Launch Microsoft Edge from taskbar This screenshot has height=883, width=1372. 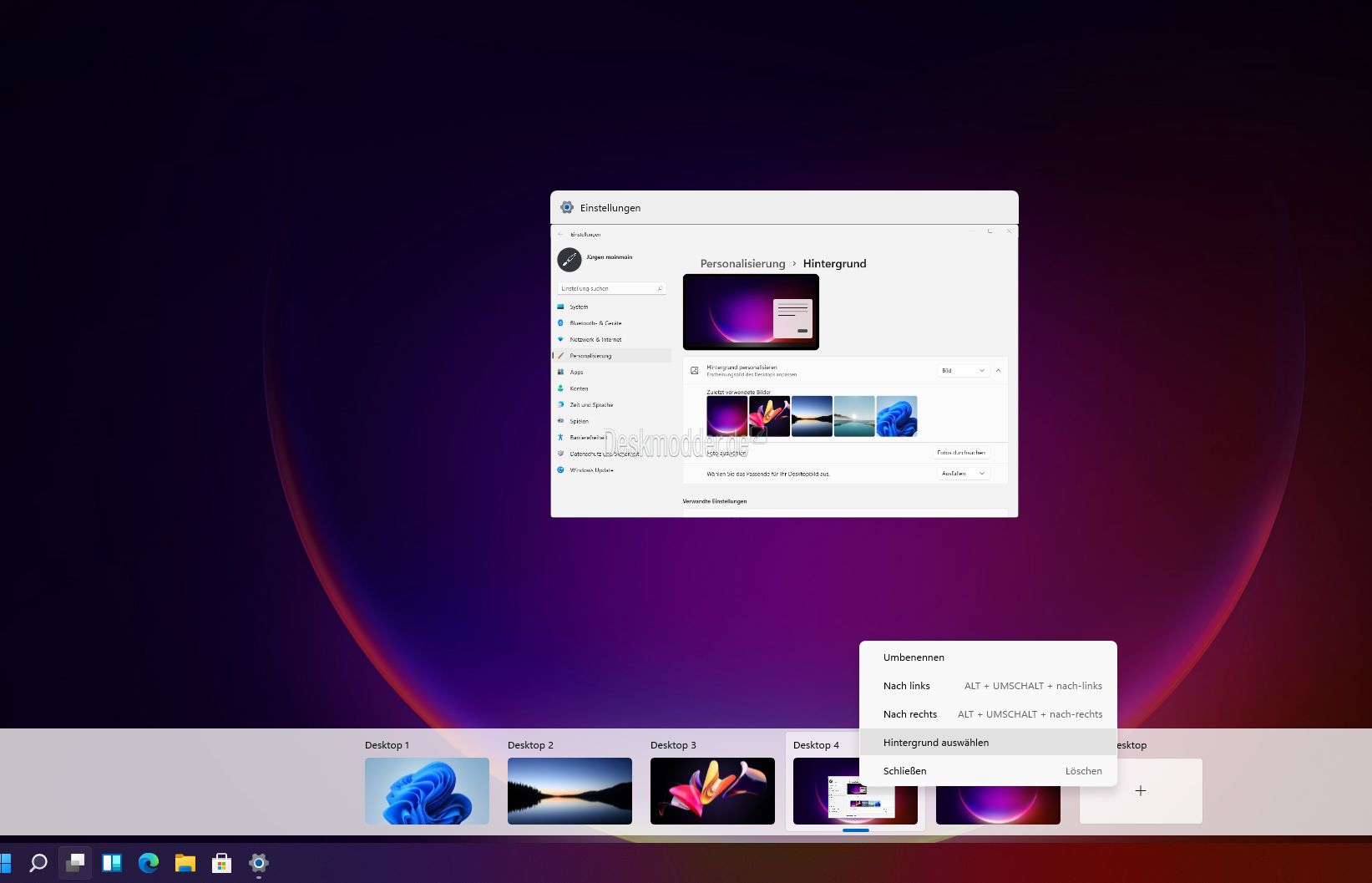tap(149, 863)
